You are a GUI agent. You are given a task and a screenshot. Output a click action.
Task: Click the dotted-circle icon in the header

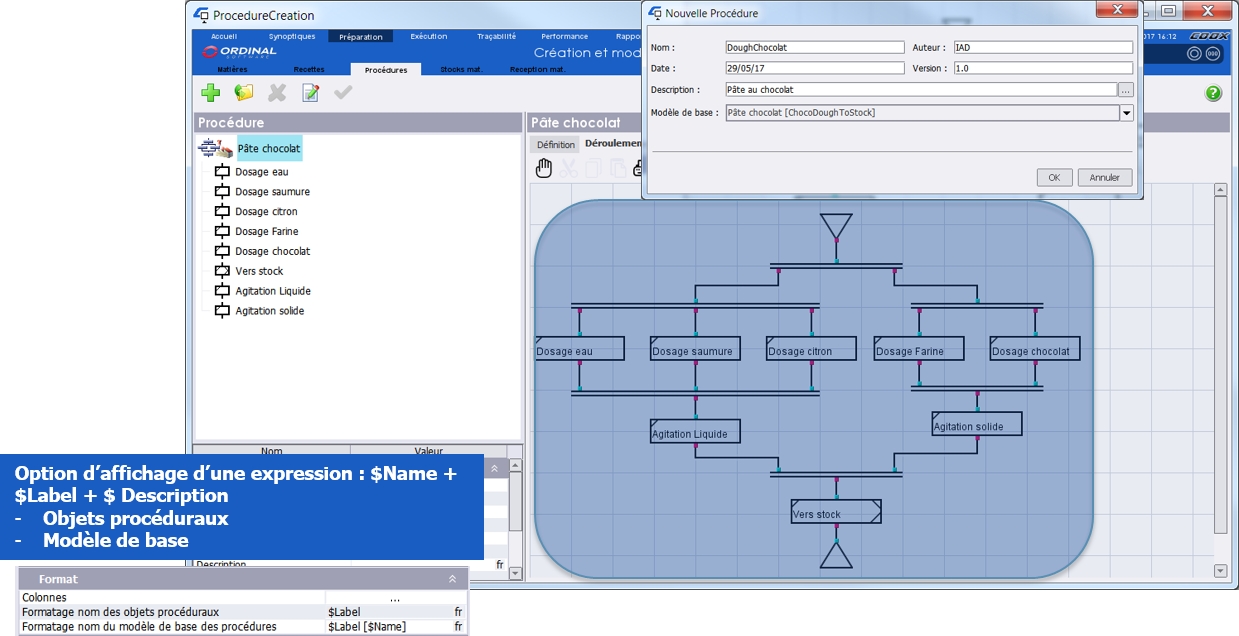pos(1212,54)
